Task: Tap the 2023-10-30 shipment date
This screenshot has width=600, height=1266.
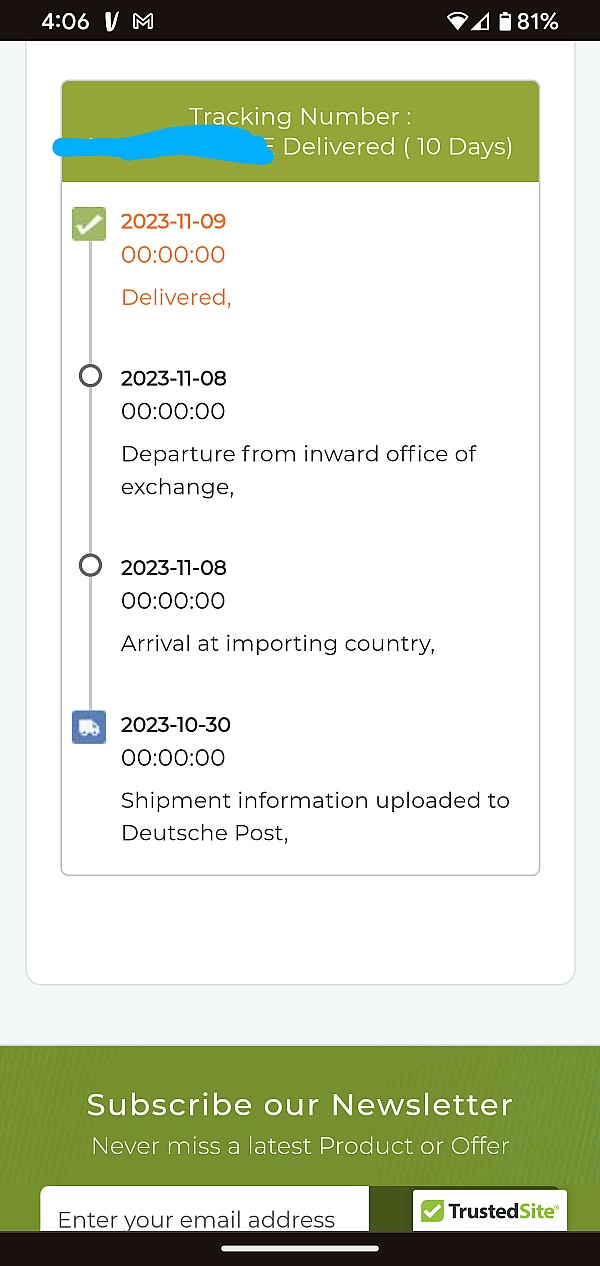Action: 174,724
